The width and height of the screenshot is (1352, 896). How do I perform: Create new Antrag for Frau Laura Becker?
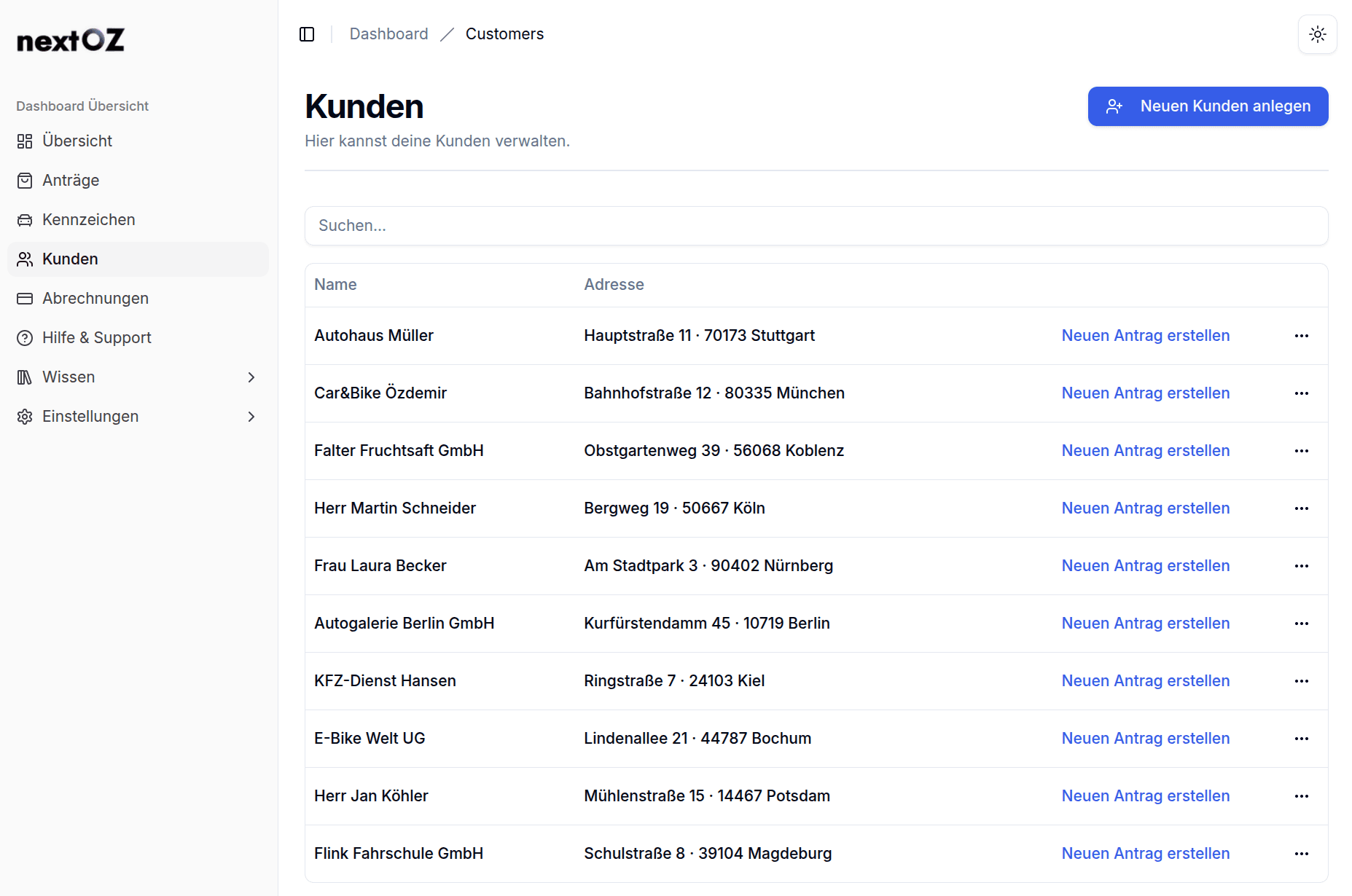click(1145, 565)
